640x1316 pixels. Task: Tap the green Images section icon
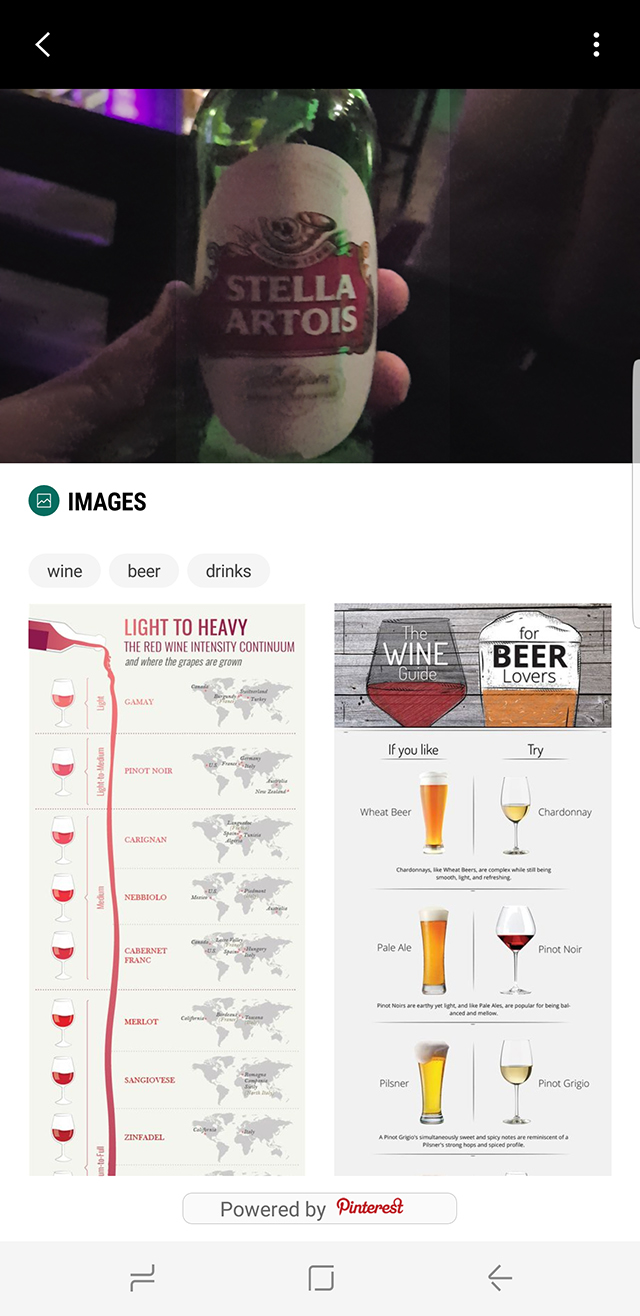[x=44, y=501]
